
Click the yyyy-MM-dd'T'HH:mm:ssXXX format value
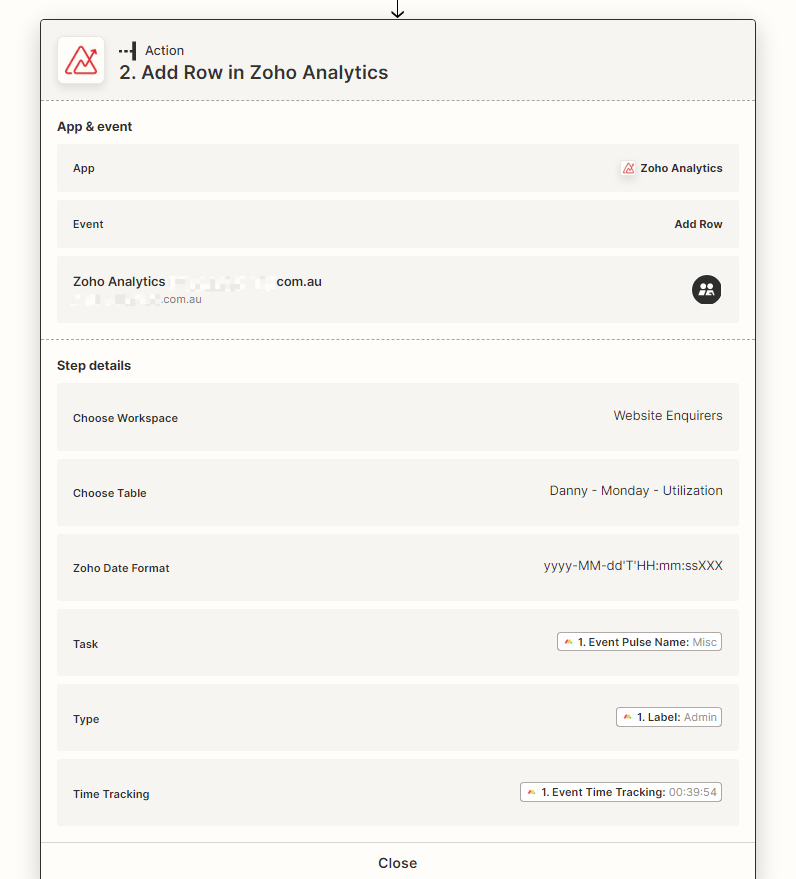coord(633,566)
